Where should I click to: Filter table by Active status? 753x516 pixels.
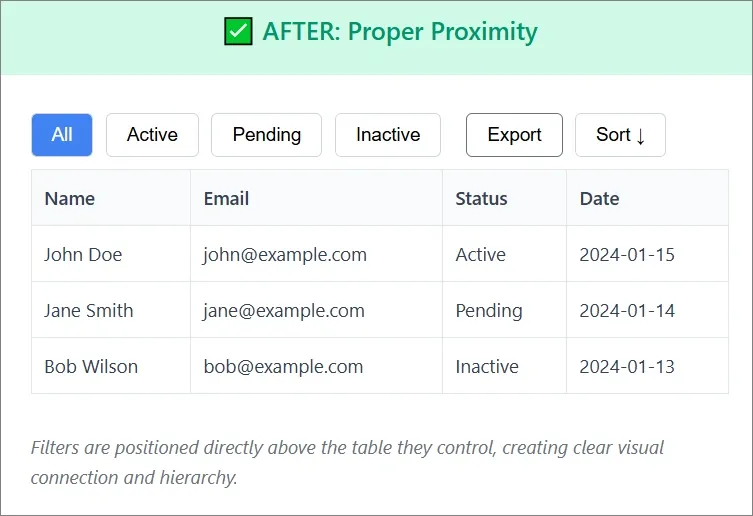tap(152, 135)
